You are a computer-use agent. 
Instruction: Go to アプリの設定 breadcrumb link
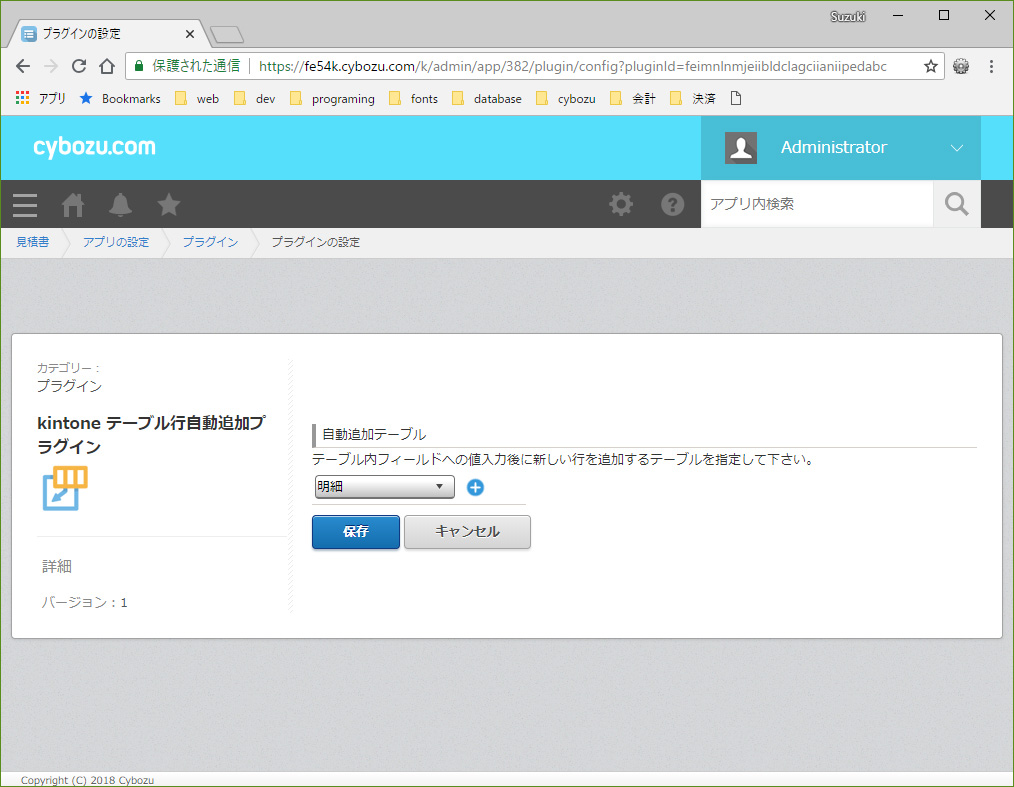(116, 242)
